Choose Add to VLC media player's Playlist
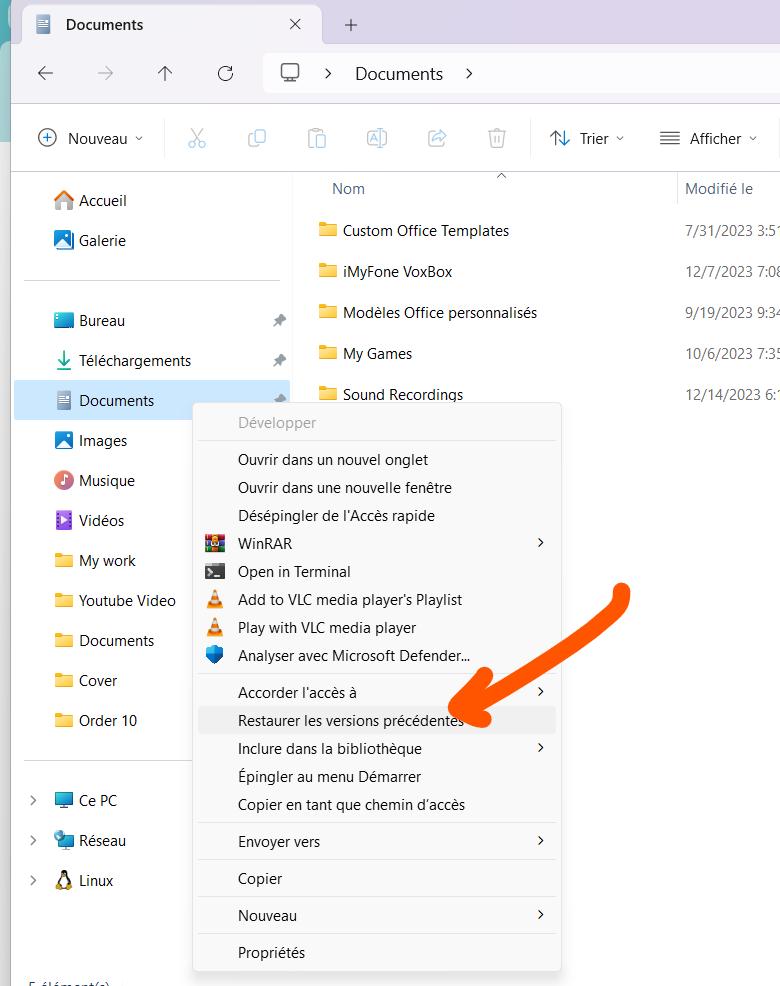Image resolution: width=780 pixels, height=986 pixels. tap(377, 600)
